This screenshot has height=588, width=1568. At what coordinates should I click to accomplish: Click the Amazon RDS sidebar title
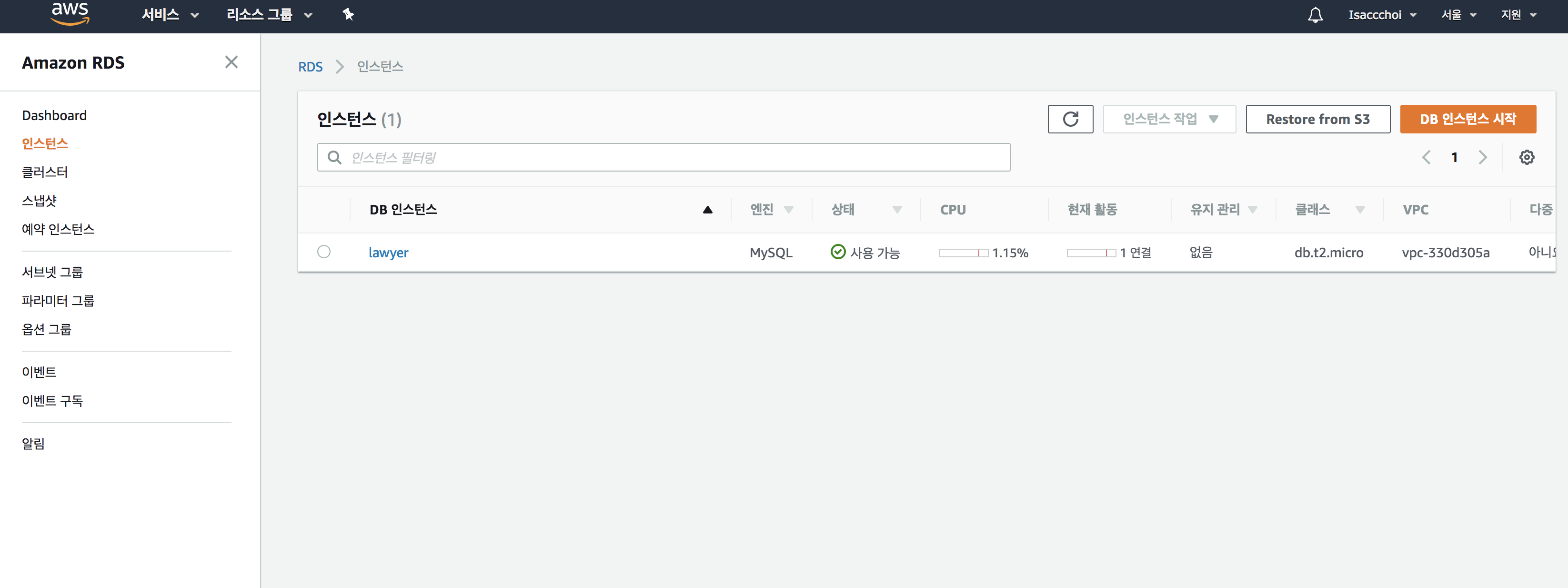click(x=73, y=62)
